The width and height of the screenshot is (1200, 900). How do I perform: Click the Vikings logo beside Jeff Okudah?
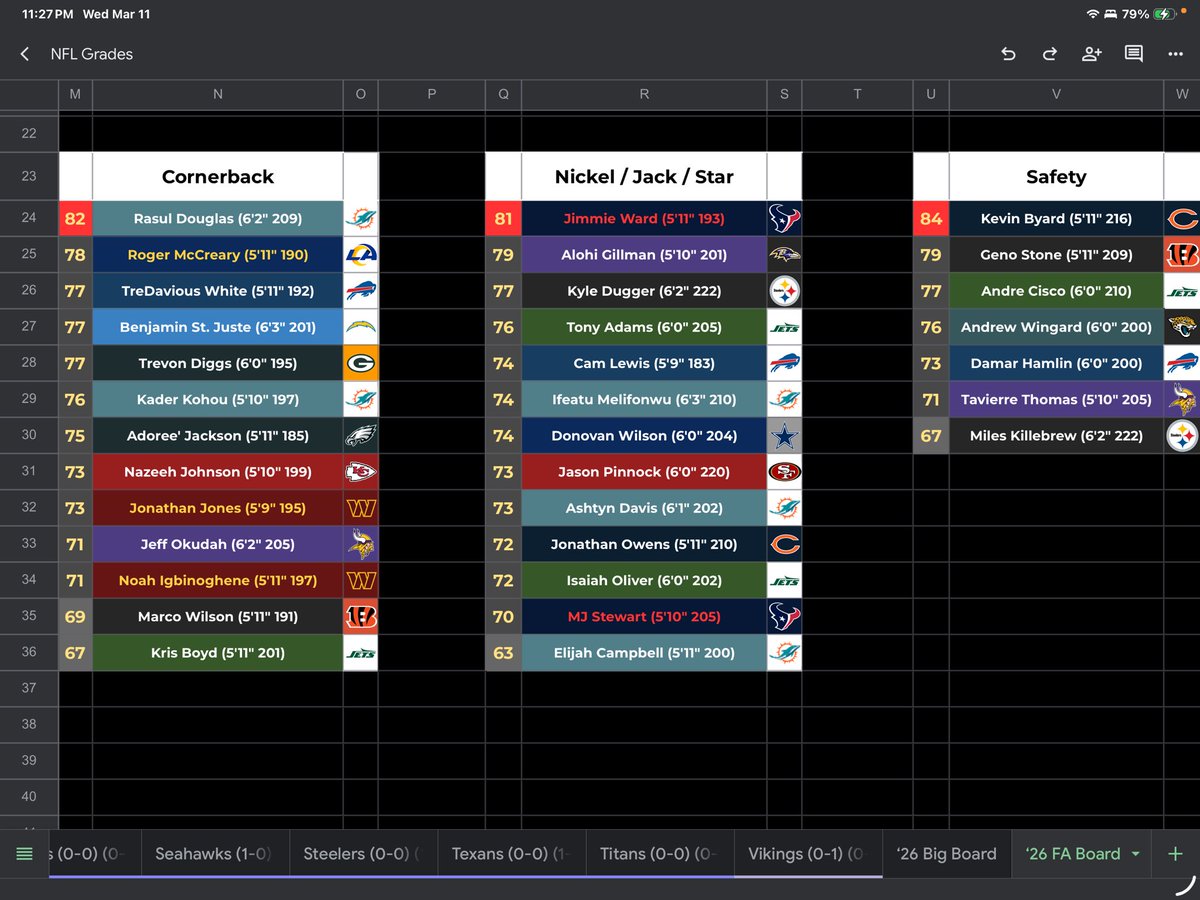360,544
